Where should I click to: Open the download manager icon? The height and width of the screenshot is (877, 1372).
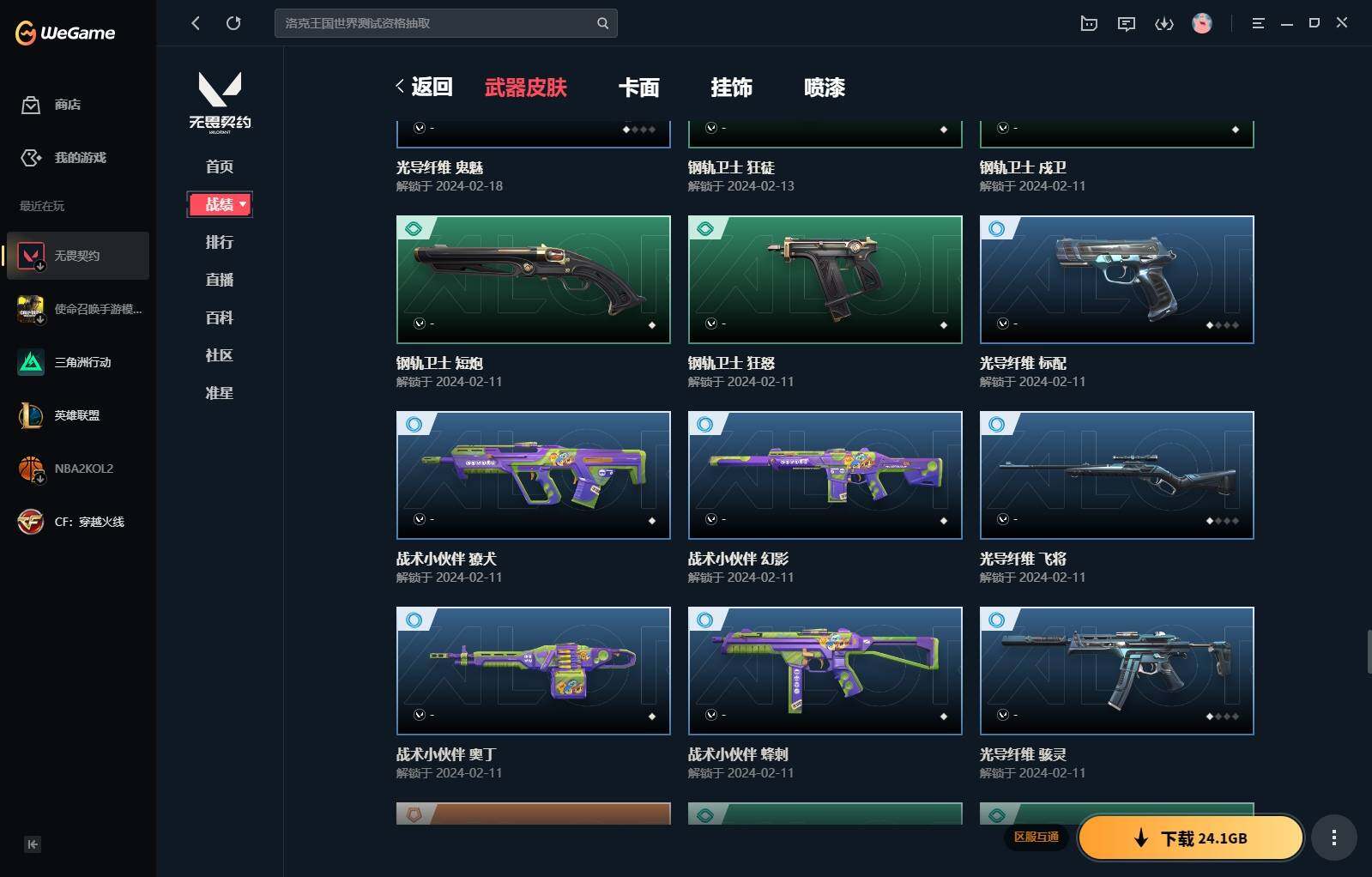click(1164, 23)
